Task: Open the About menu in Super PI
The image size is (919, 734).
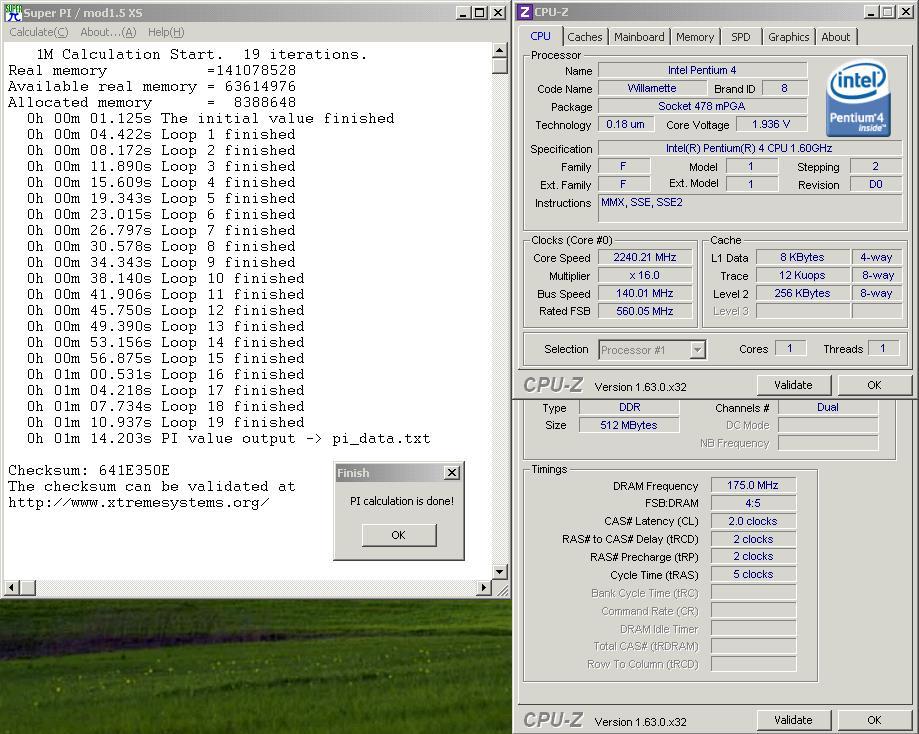Action: click(x=108, y=32)
